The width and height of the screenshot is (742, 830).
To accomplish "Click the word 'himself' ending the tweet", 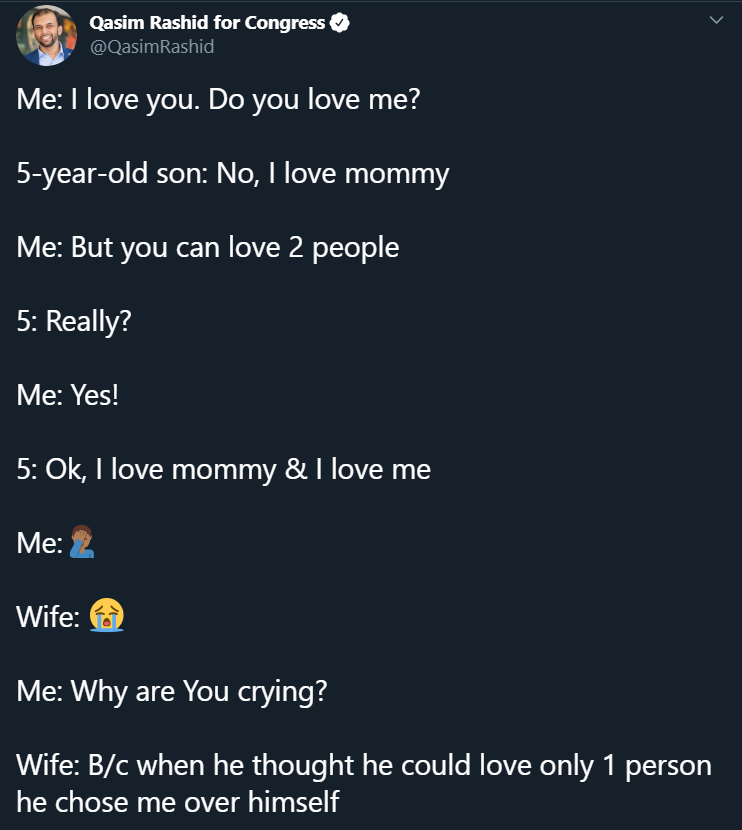I will 293,802.
